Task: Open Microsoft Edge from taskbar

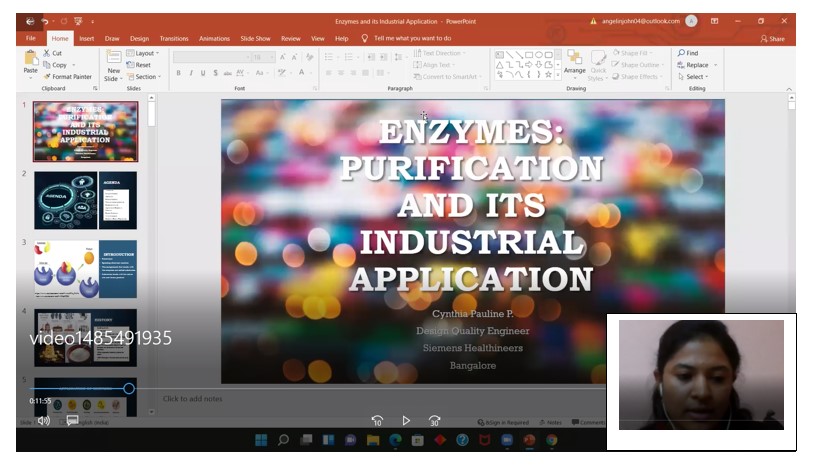Action: point(396,440)
